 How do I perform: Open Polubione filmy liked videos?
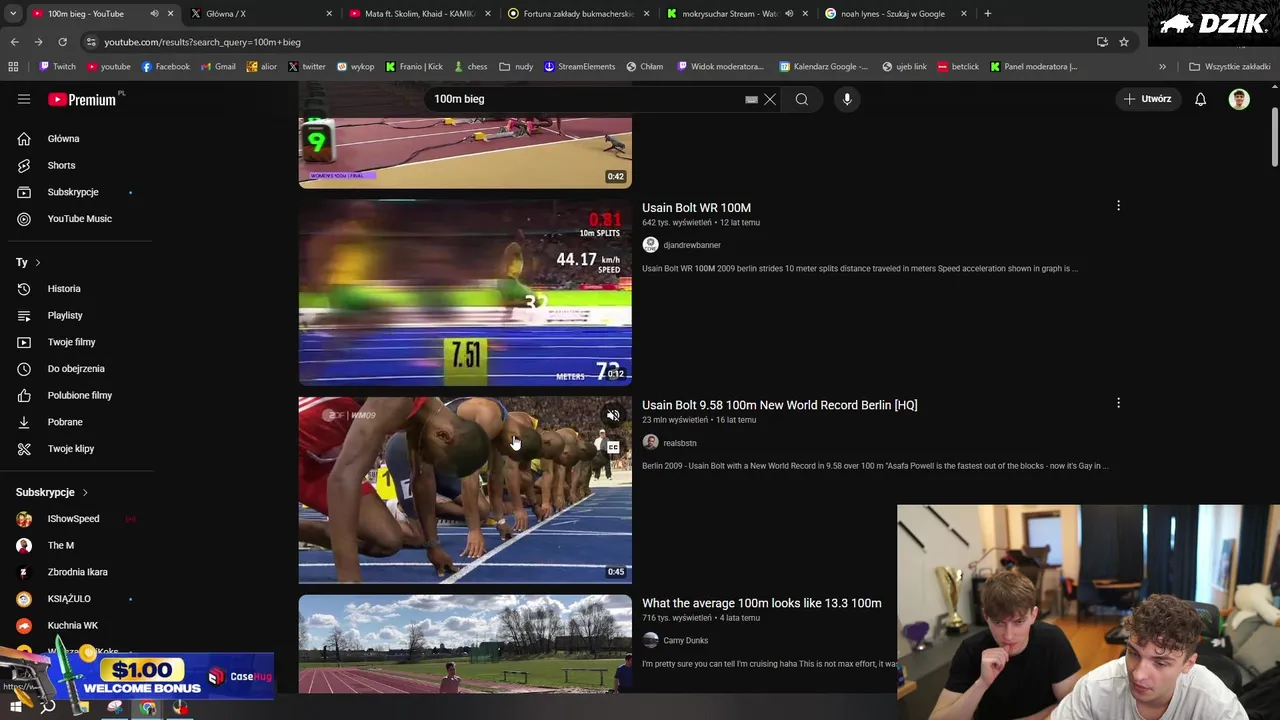[79, 395]
